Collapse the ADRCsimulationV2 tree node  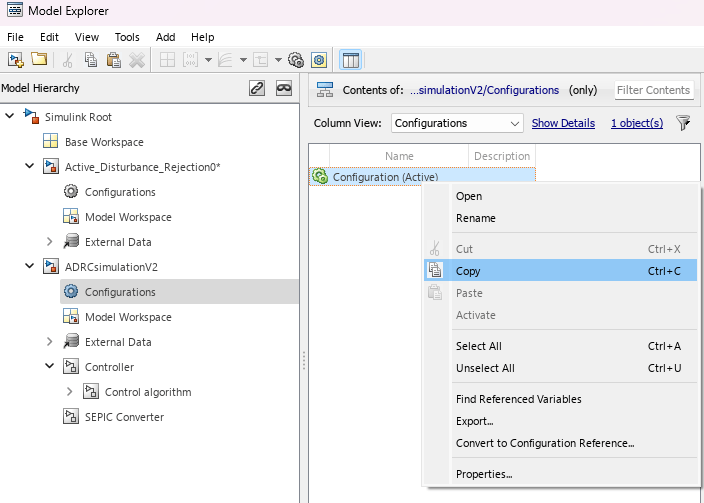point(30,267)
